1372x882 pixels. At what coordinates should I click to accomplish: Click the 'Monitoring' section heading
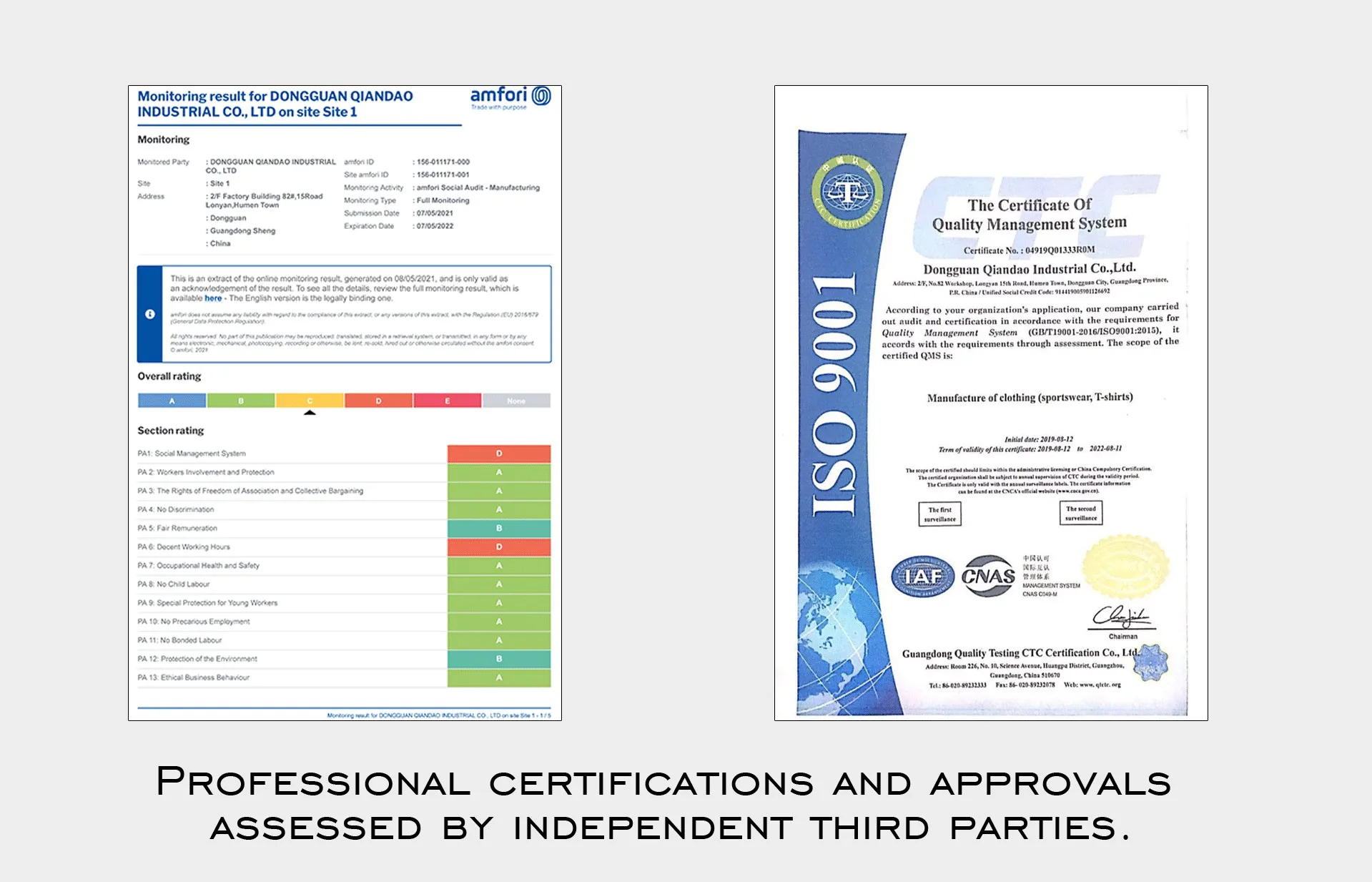click(164, 139)
